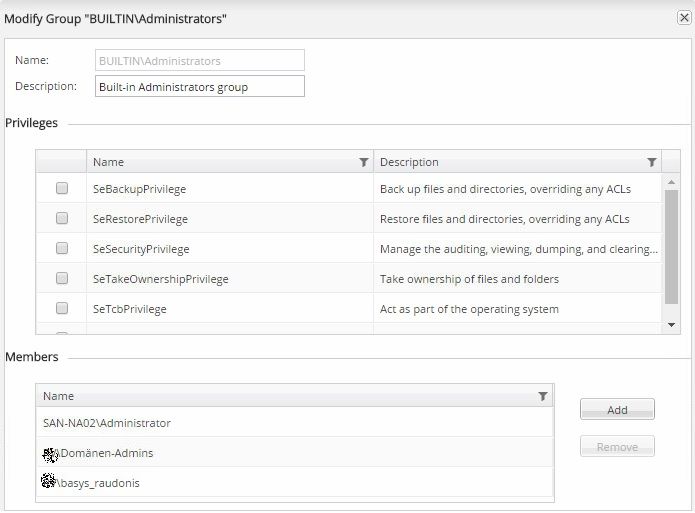This screenshot has height=513, width=695.
Task: Click the icon beside basys_raudonis member
Action: click(48, 482)
